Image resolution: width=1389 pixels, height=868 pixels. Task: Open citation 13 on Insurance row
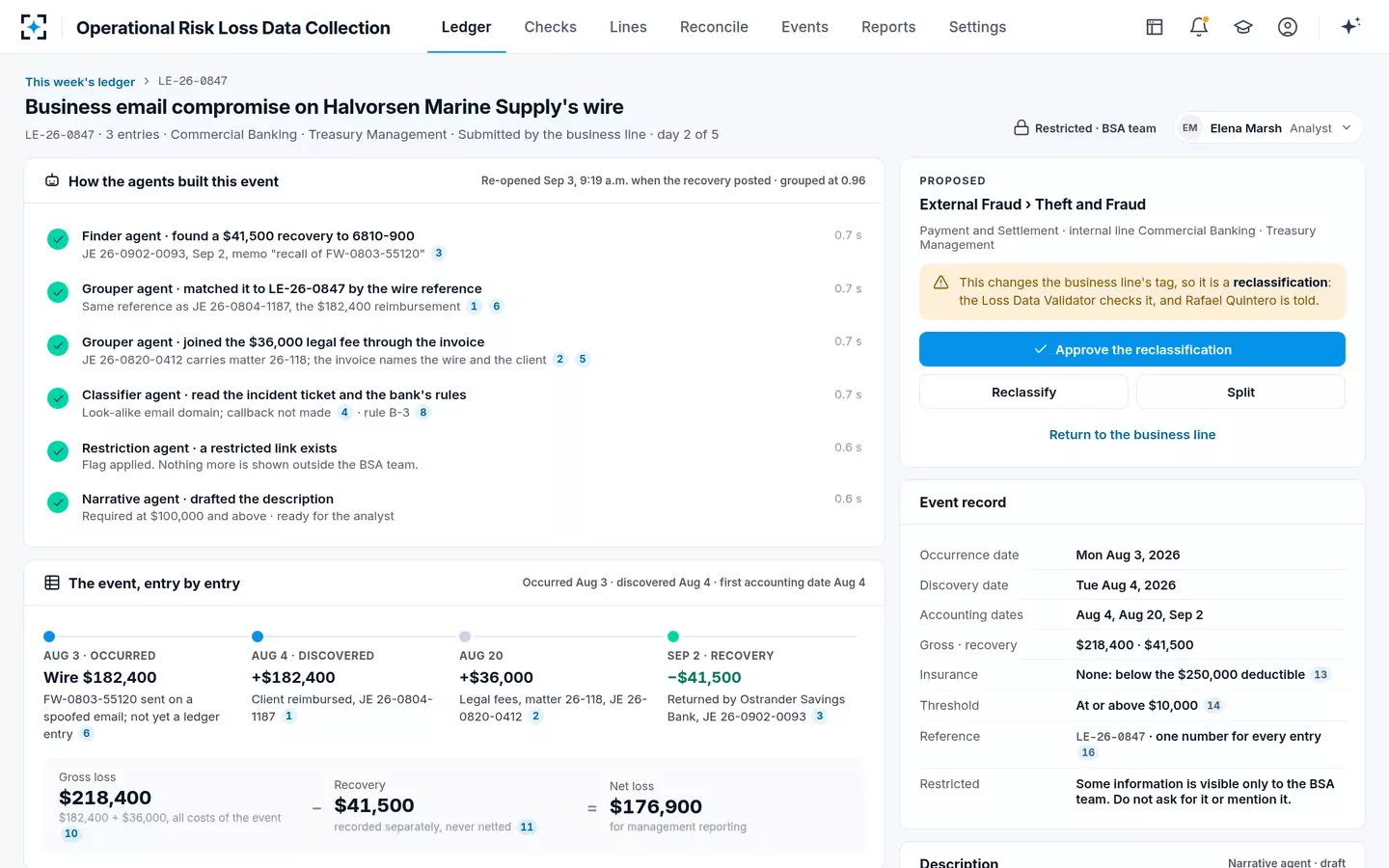point(1321,675)
